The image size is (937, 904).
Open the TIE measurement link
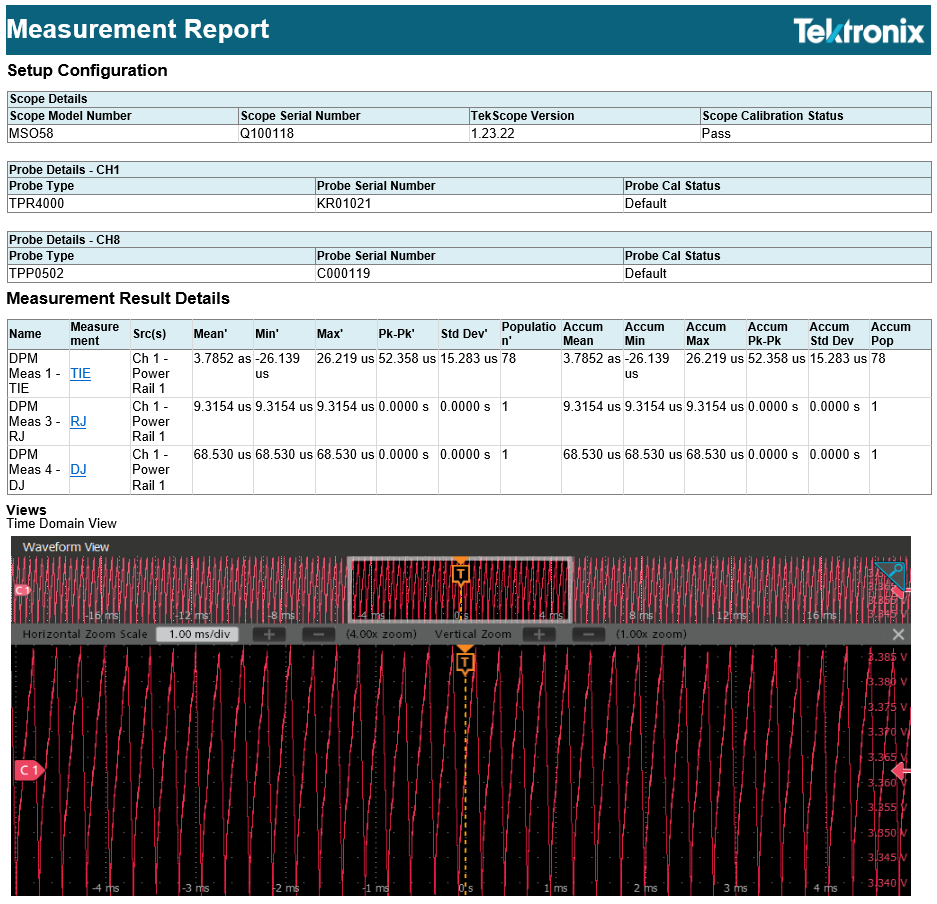80,374
